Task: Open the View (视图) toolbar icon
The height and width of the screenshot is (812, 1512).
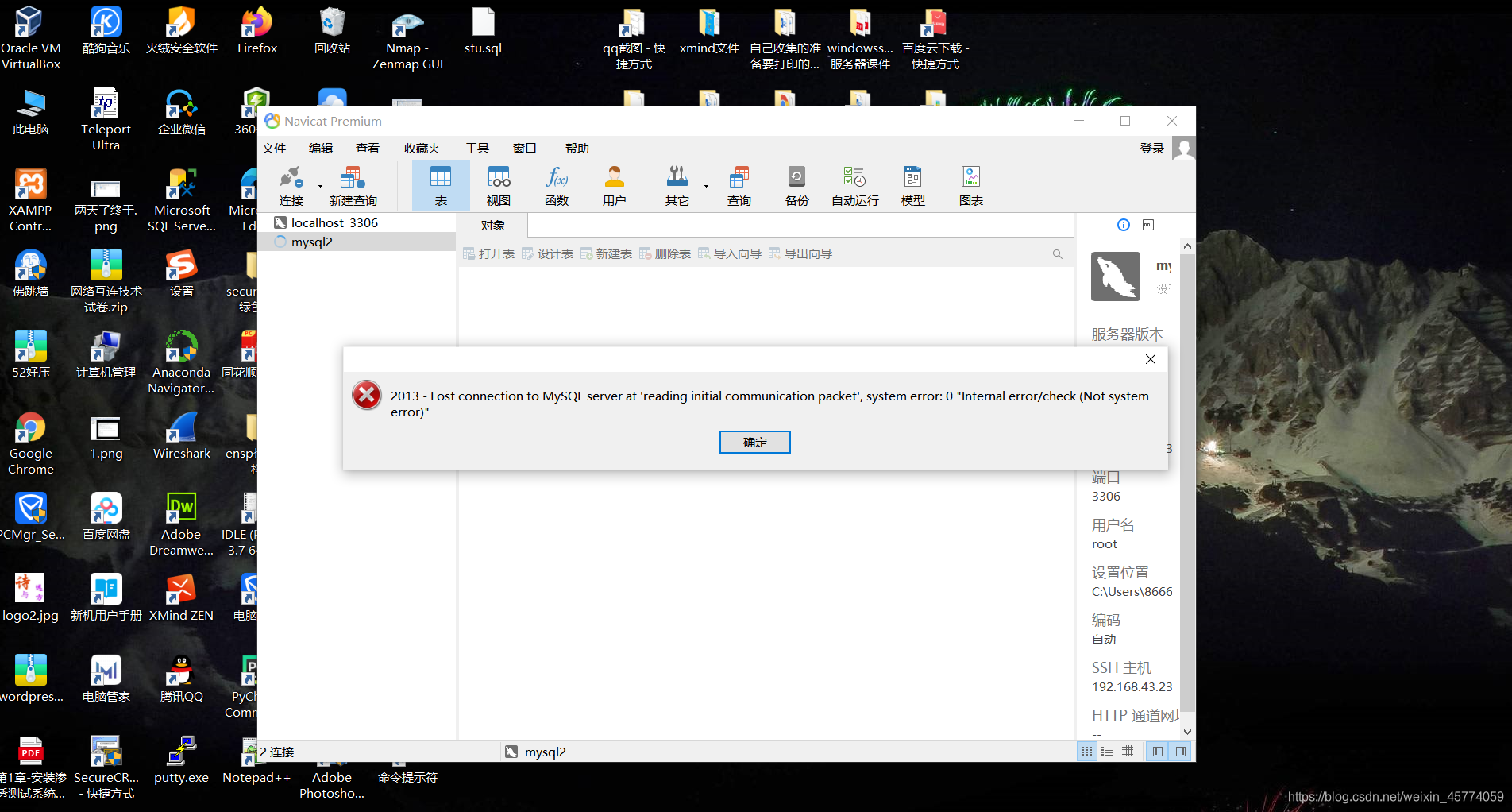Action: [499, 186]
